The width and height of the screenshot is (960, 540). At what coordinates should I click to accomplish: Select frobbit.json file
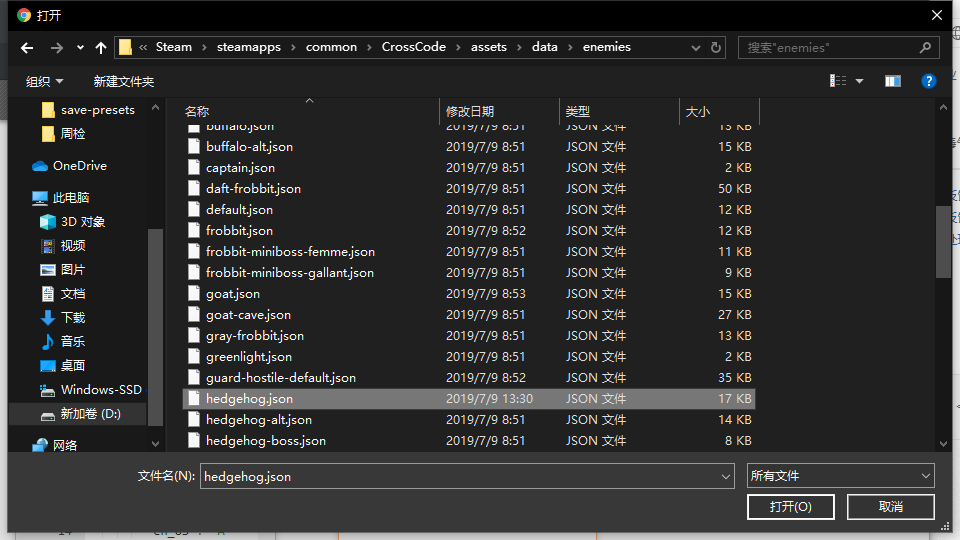[469, 231]
